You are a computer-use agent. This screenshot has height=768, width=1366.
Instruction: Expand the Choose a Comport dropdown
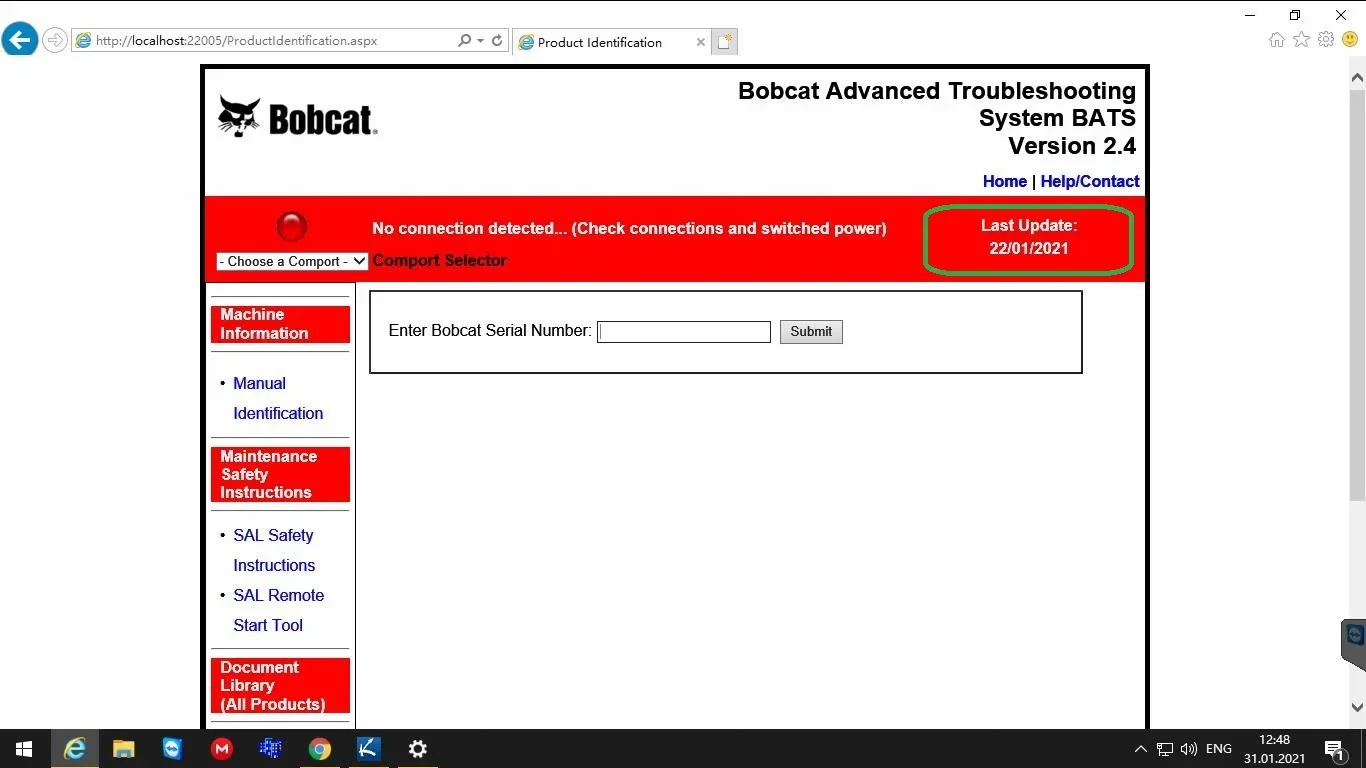pyautogui.click(x=292, y=261)
